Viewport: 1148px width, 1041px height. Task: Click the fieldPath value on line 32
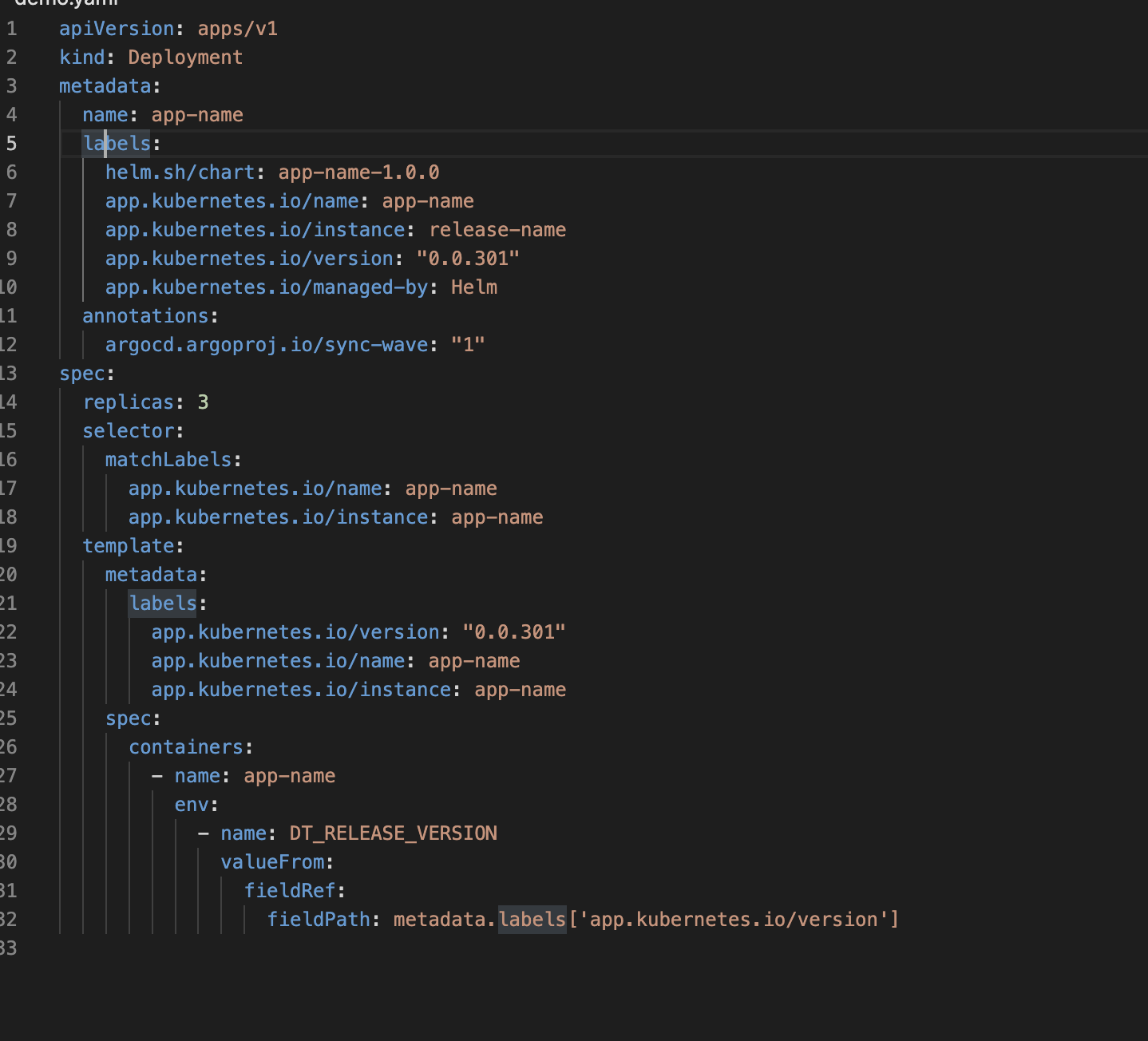[x=645, y=919]
